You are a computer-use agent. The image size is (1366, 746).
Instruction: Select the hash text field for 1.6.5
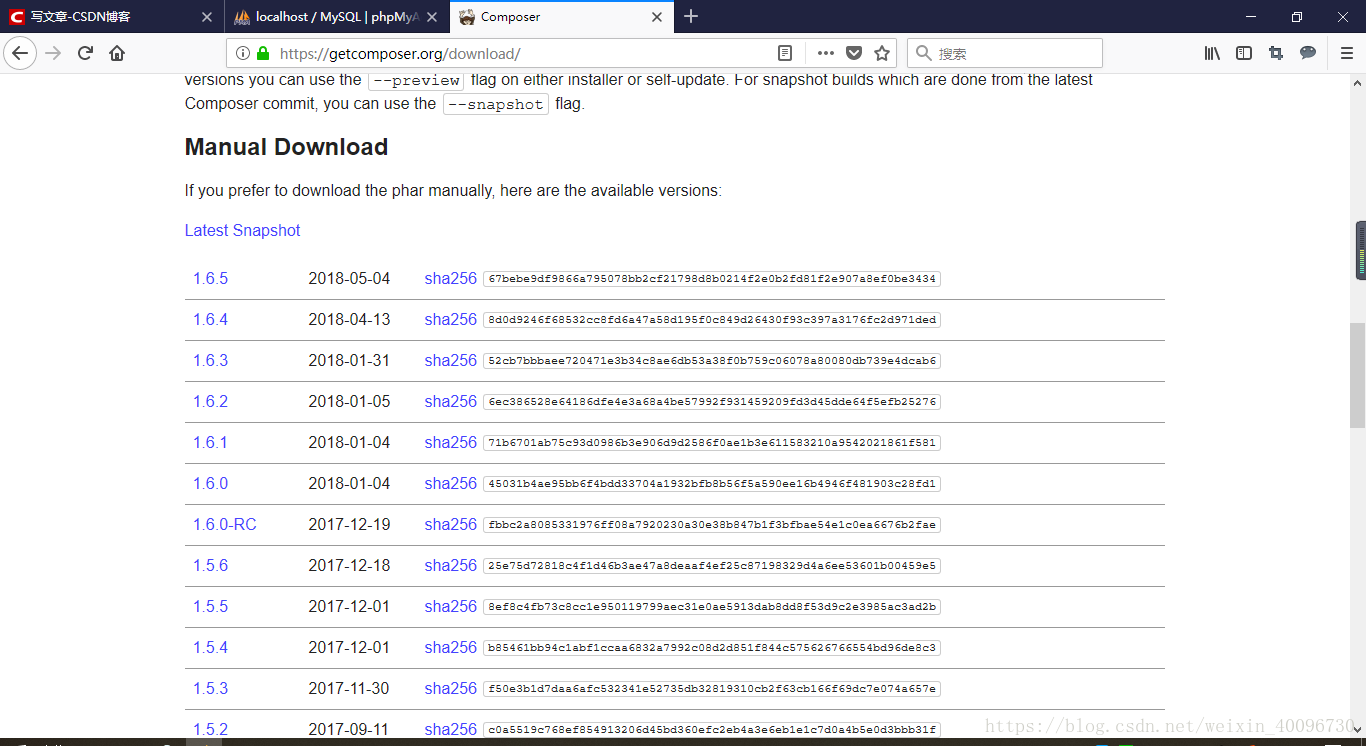[x=710, y=278]
